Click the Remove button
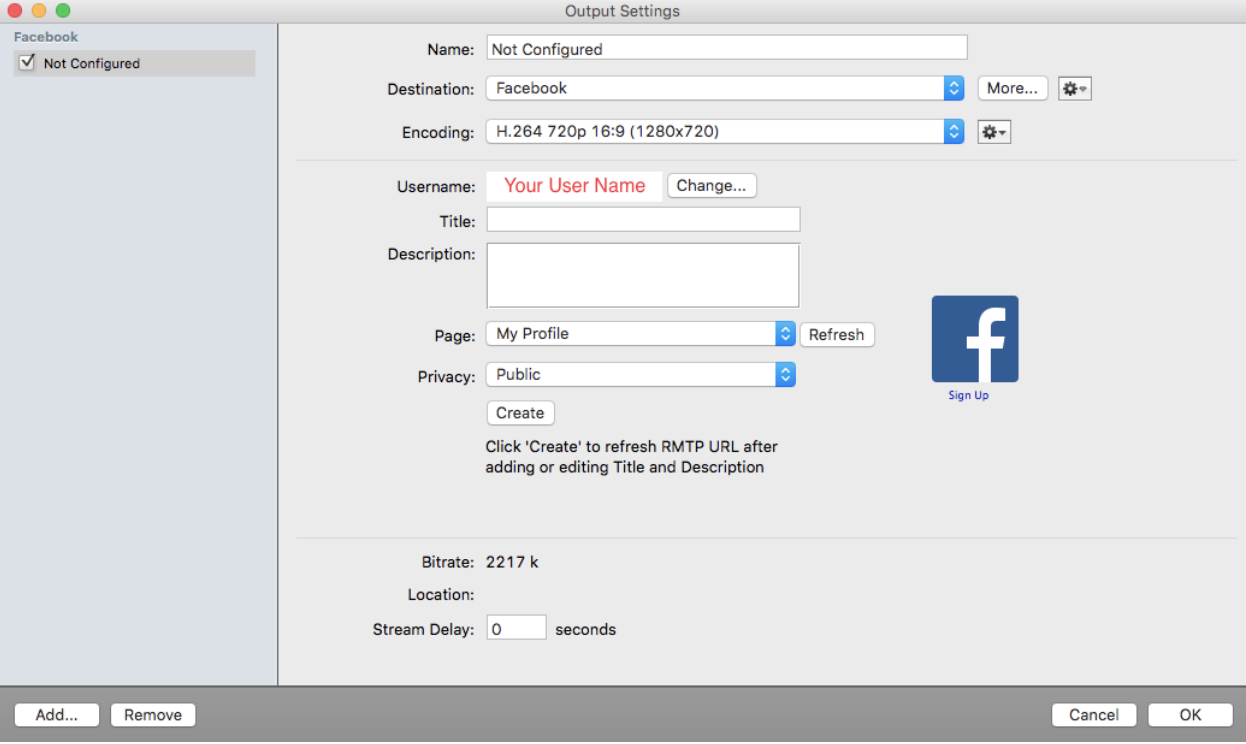 [153, 715]
